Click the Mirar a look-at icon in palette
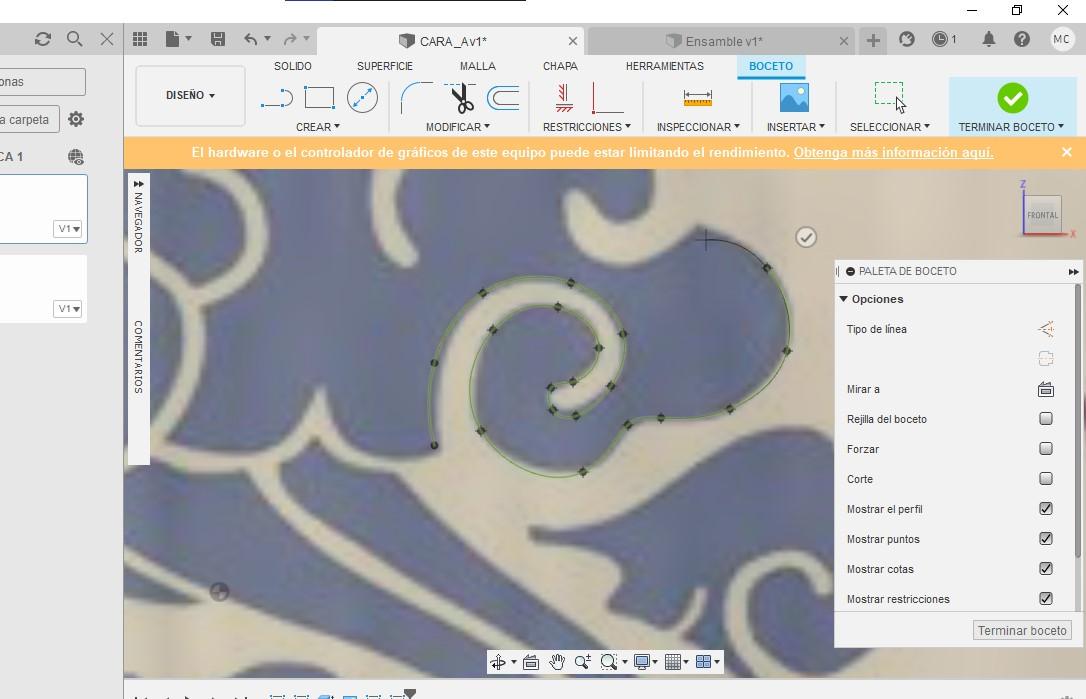The image size is (1086, 699). [x=1046, y=389]
